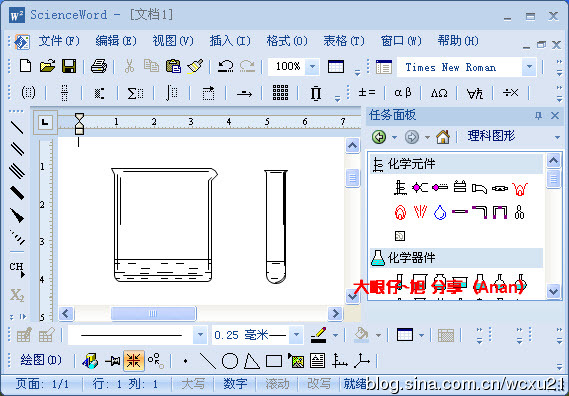Expand the 100% zoom dropdown
The width and height of the screenshot is (569, 396).
[312, 67]
